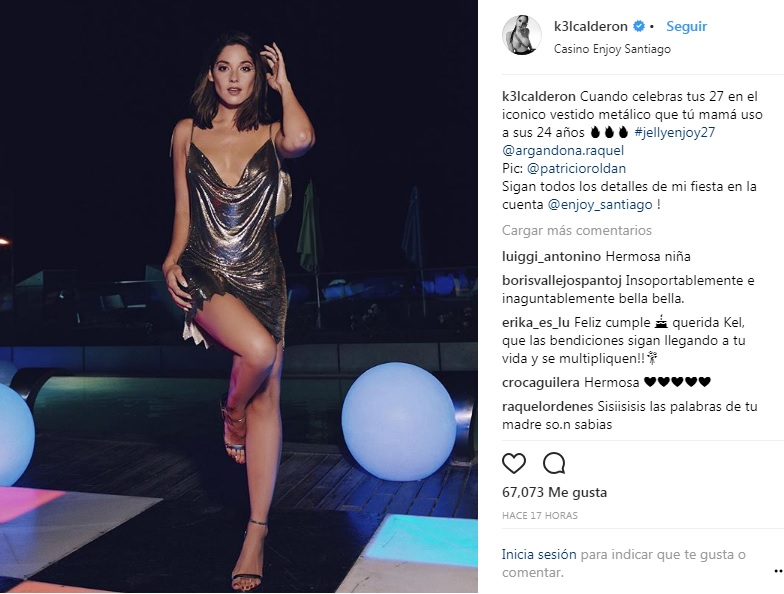The height and width of the screenshot is (594, 784).
Task: Click the verified badge next to k3lcalderon
Action: (639, 26)
